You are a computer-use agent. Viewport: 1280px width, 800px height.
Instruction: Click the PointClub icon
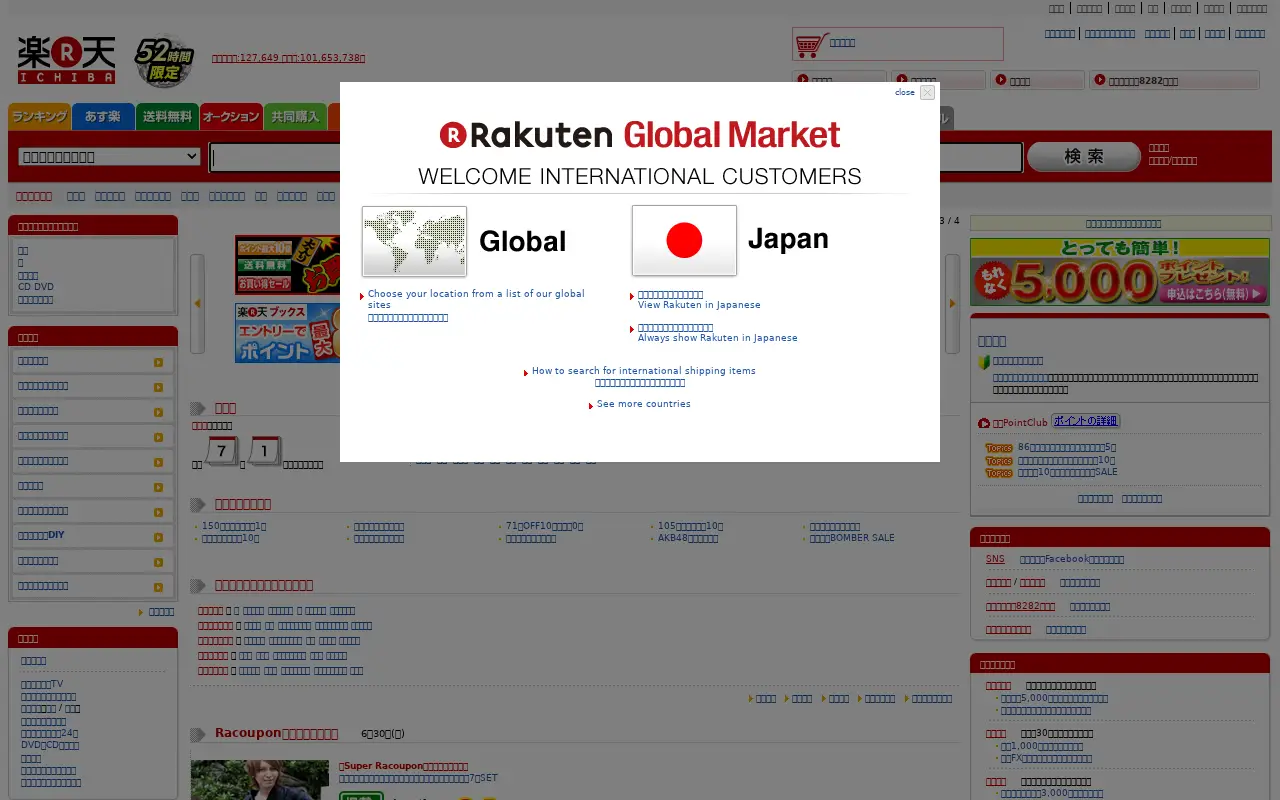(984, 423)
